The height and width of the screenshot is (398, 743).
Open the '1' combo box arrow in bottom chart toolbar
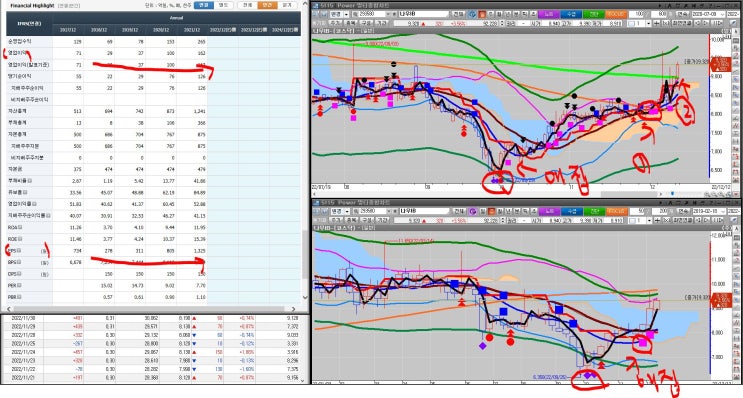pos(649,220)
